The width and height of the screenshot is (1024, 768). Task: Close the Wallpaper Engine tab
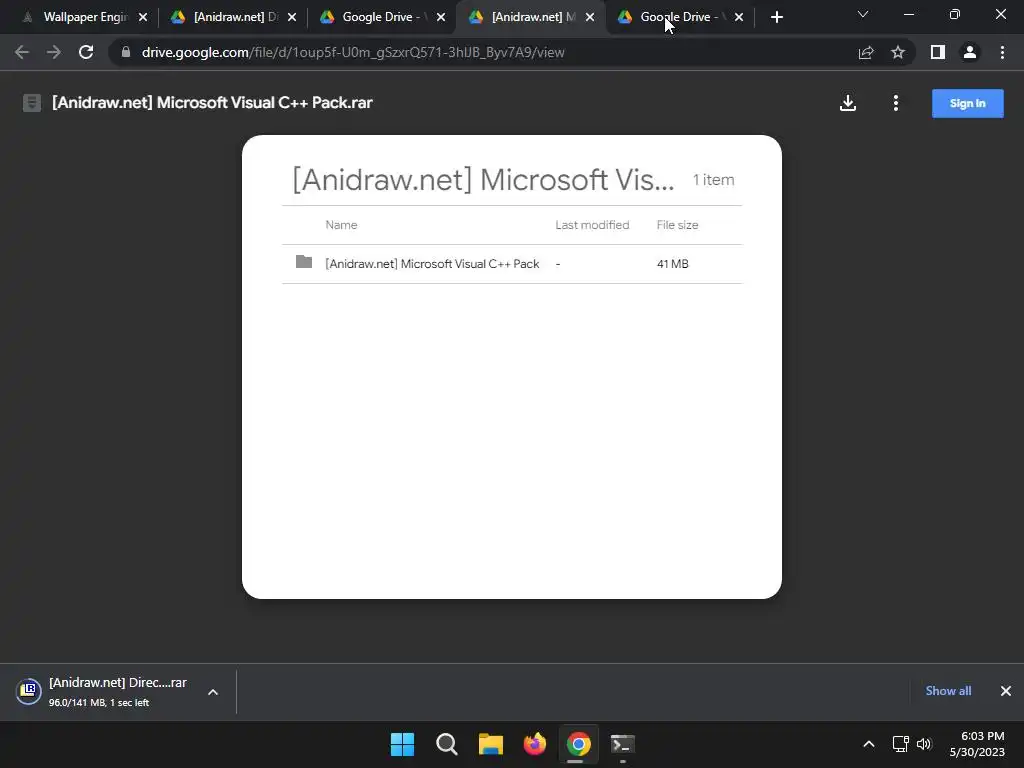[143, 17]
